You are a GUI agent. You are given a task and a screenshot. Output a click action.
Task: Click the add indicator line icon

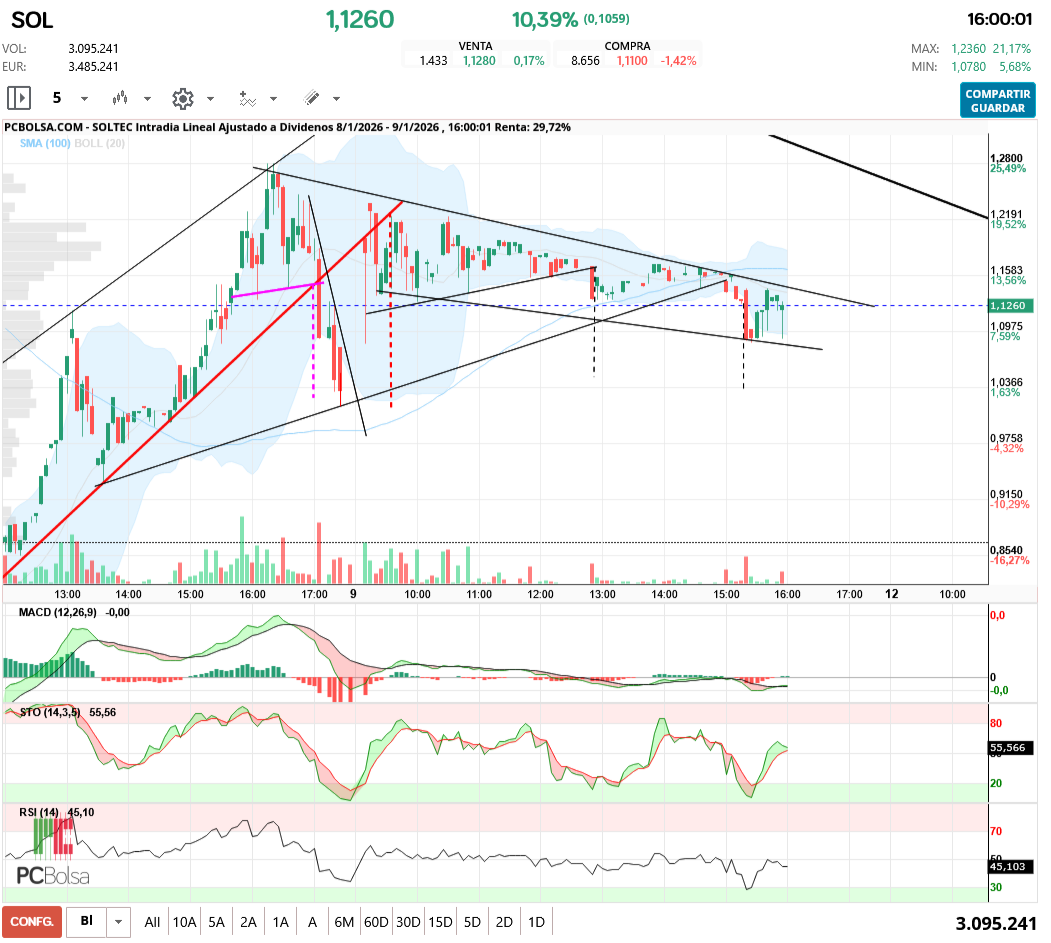tap(247, 99)
